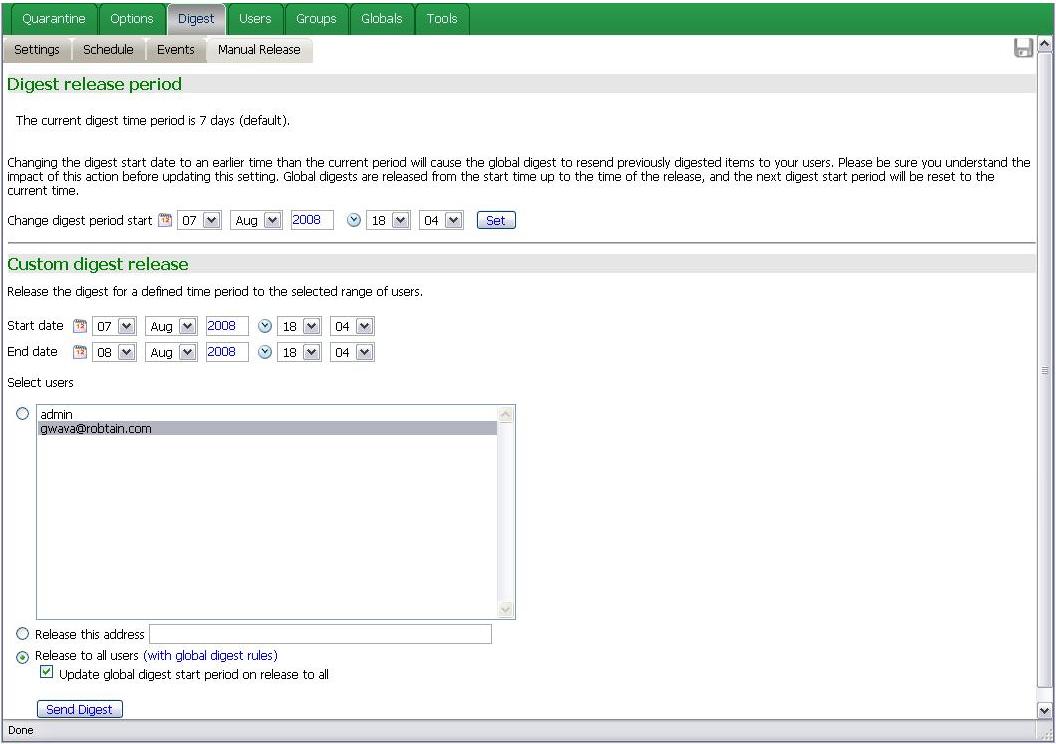The width and height of the screenshot is (1056, 744).
Task: Open day dropdown for digest period start
Action: [x=199, y=220]
